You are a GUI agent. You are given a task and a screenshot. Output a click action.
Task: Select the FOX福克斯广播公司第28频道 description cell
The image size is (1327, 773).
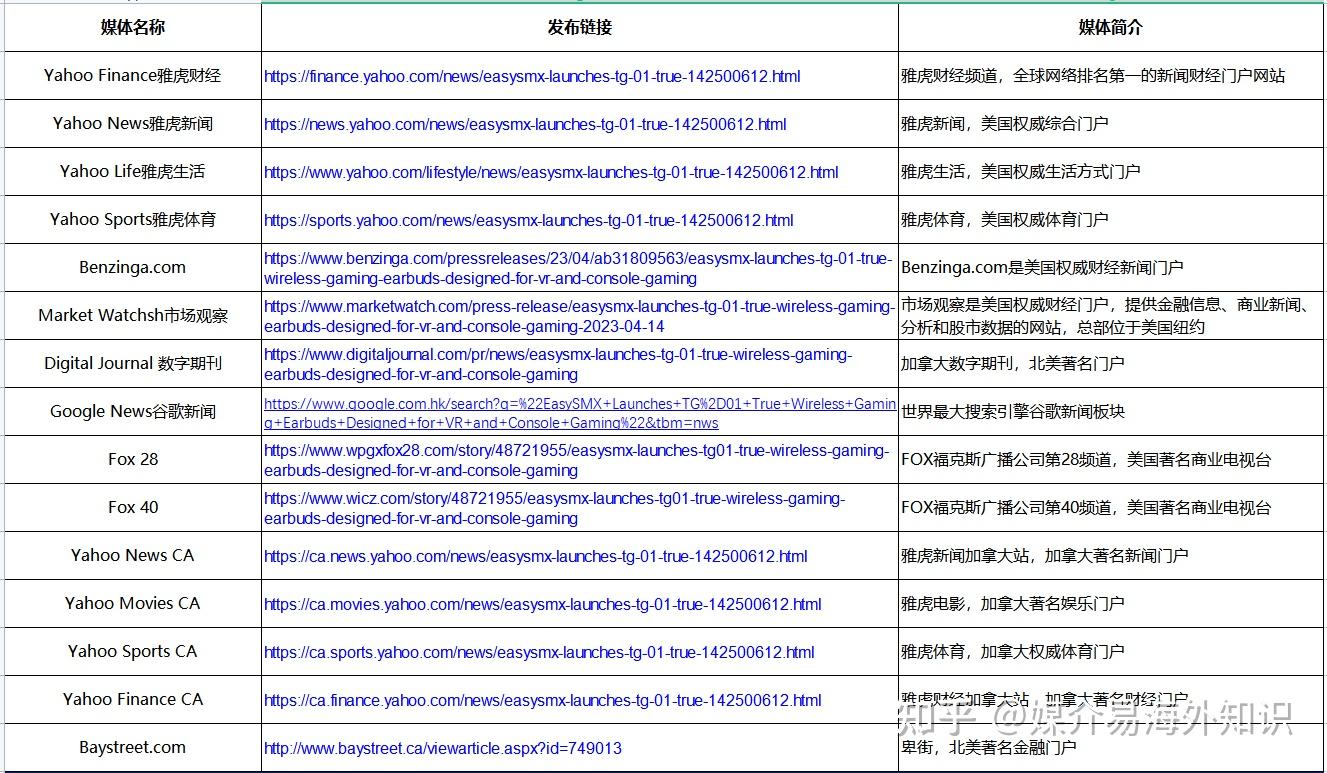click(1111, 459)
